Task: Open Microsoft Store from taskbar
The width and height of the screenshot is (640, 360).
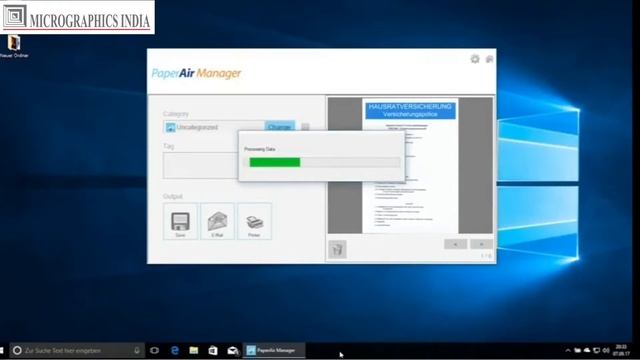Action: coord(213,350)
